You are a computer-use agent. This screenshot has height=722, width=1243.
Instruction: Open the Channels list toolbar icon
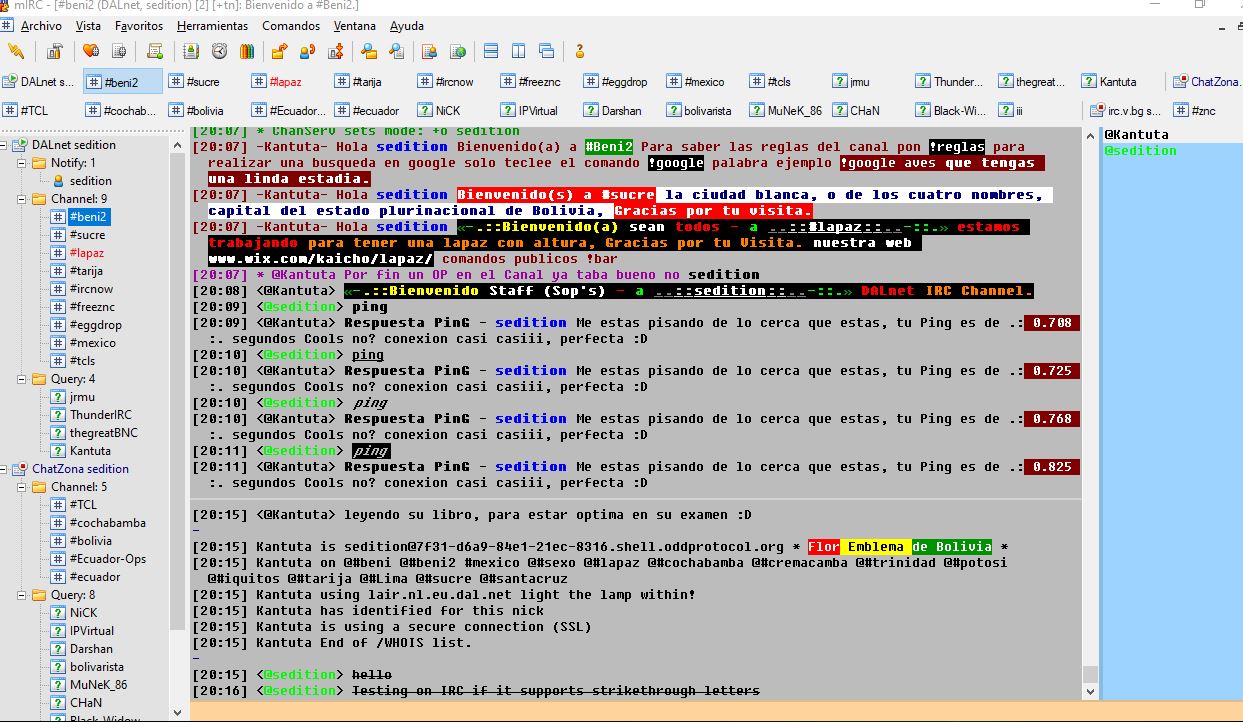click(x=119, y=51)
